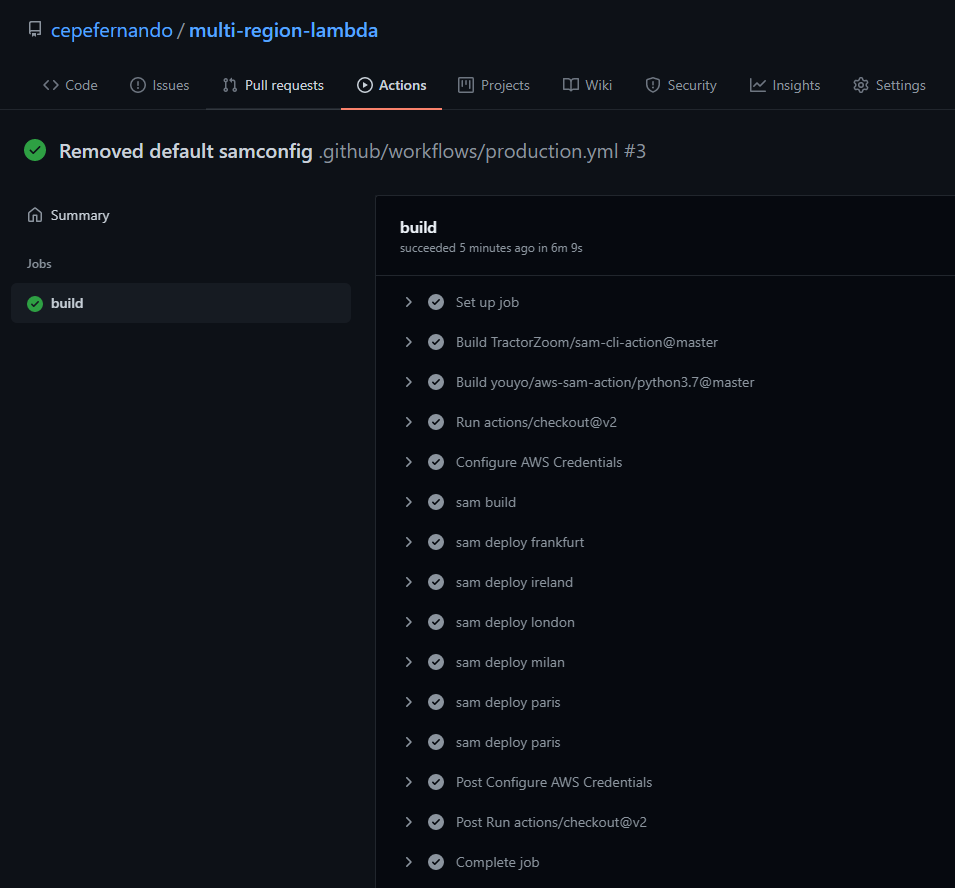
Task: Expand the sam deploy milan step chevron
Action: click(x=409, y=662)
